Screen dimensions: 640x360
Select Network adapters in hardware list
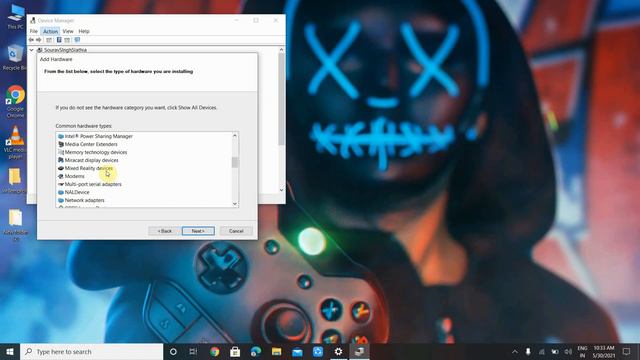tap(84, 200)
